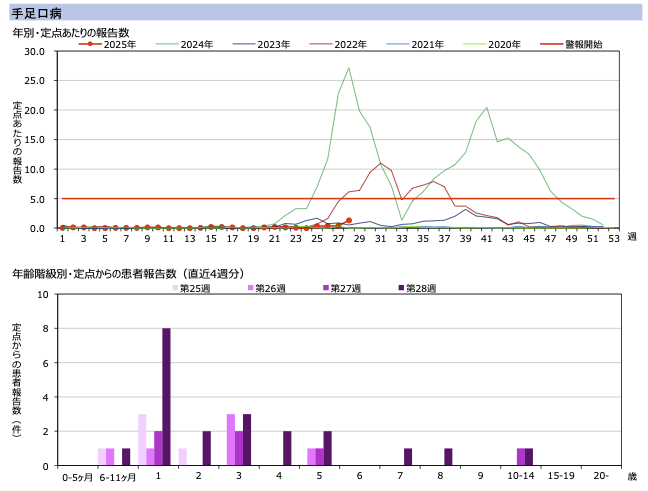Click the 週 axis unit label

[632, 237]
